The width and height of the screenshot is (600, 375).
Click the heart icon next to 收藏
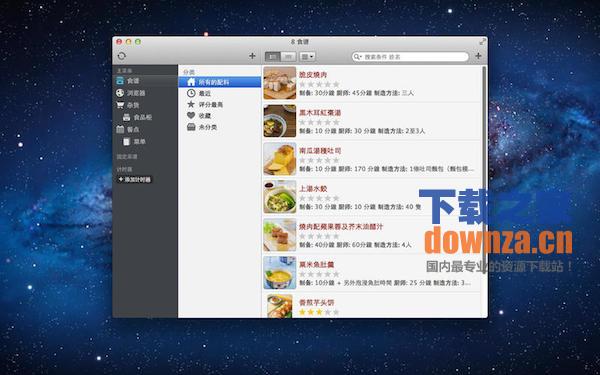191,115
